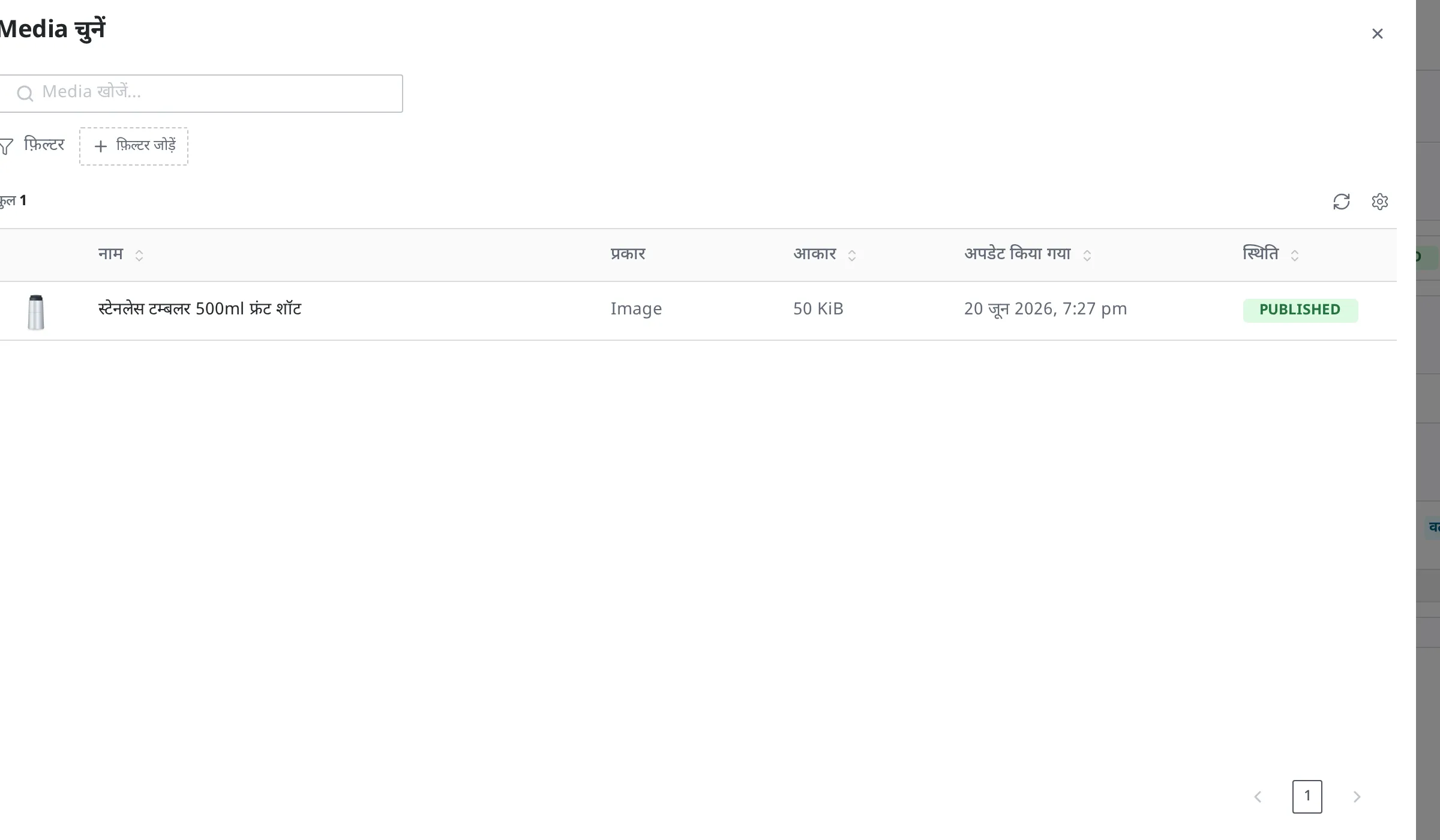Click the फ़िल्टर label
The width and height of the screenshot is (1440, 840).
pos(44,145)
